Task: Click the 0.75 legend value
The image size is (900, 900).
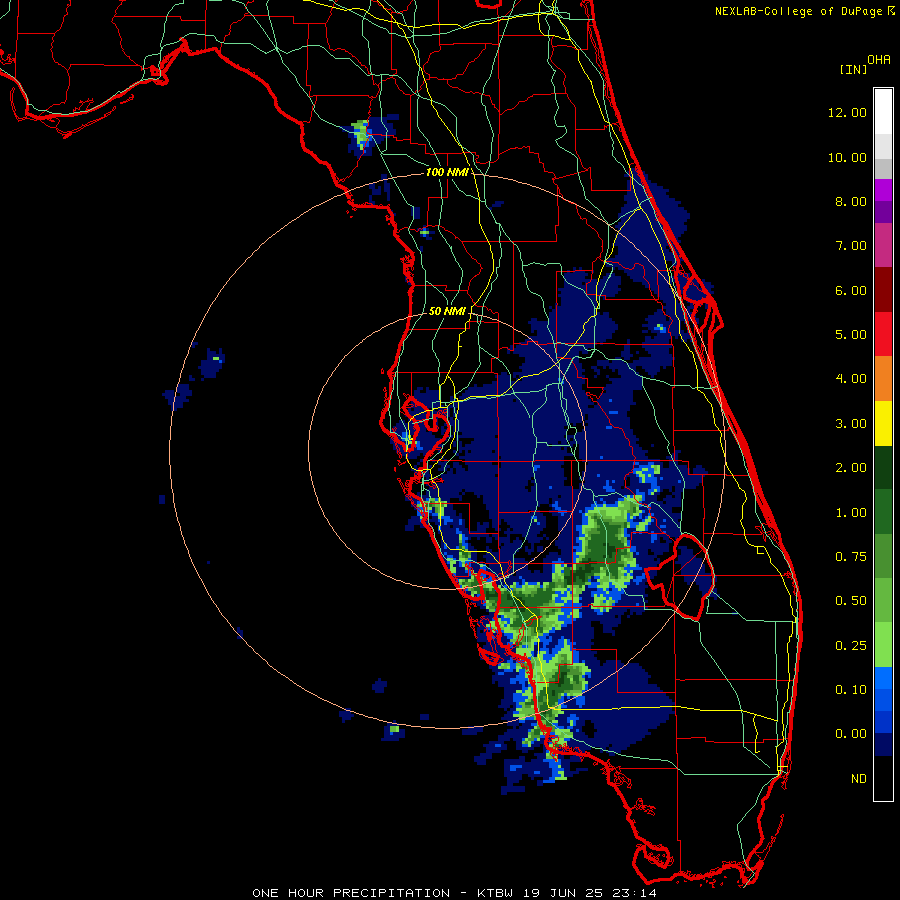Action: click(x=851, y=557)
